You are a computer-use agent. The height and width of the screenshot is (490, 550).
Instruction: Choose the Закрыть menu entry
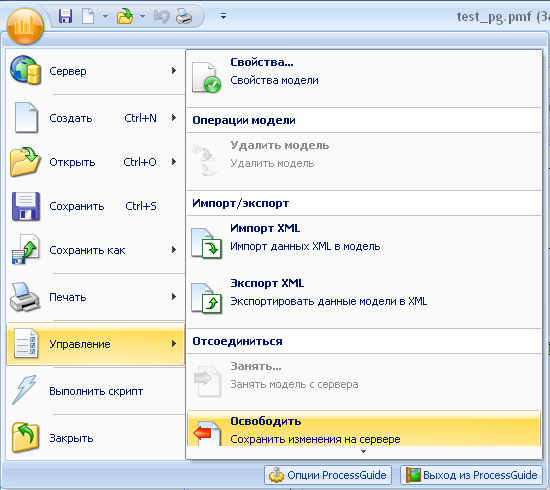(95, 438)
